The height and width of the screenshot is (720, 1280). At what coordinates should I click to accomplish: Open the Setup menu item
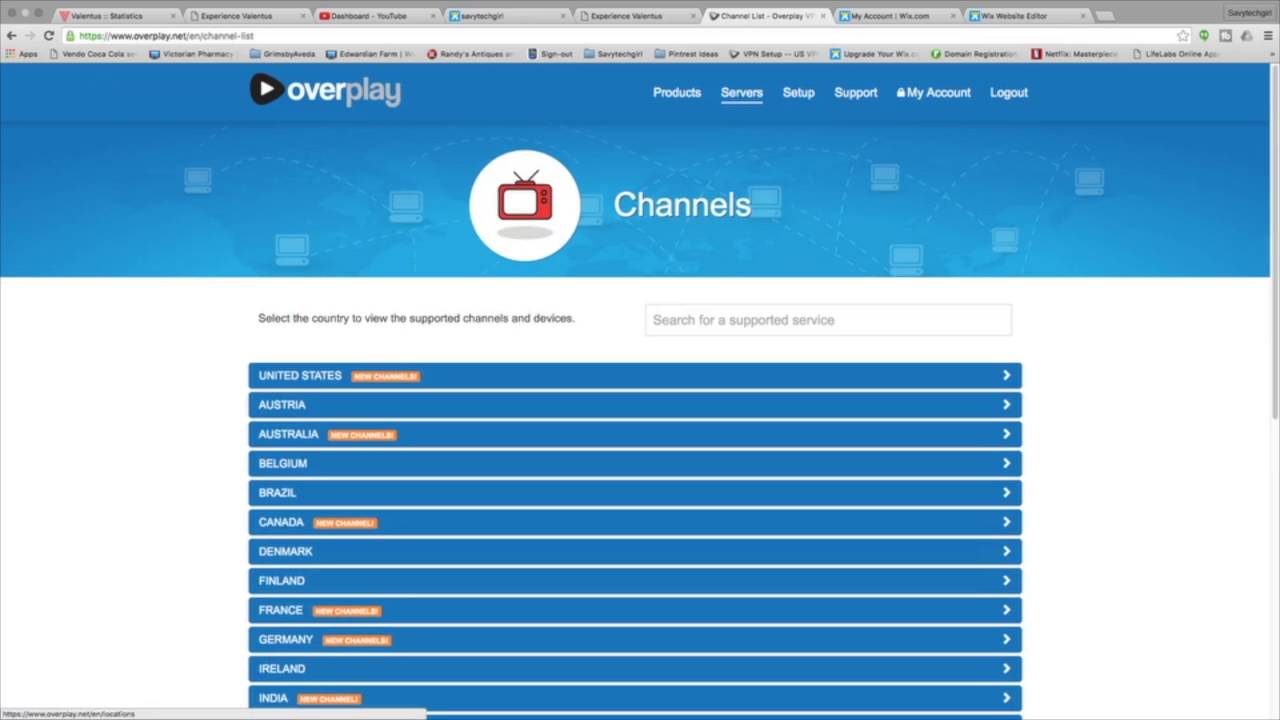click(798, 92)
